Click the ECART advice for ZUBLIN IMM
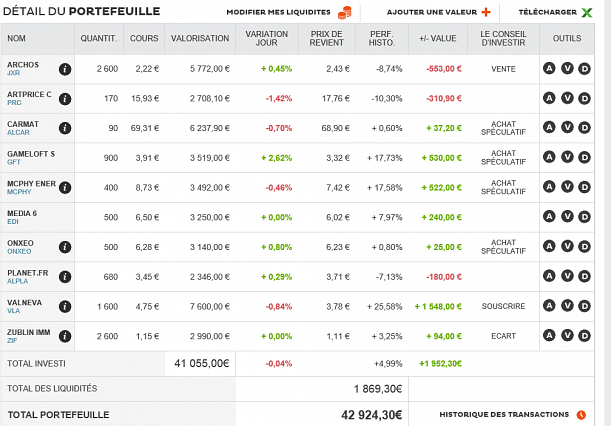Image resolution: width=611 pixels, height=426 pixels. [x=503, y=336]
